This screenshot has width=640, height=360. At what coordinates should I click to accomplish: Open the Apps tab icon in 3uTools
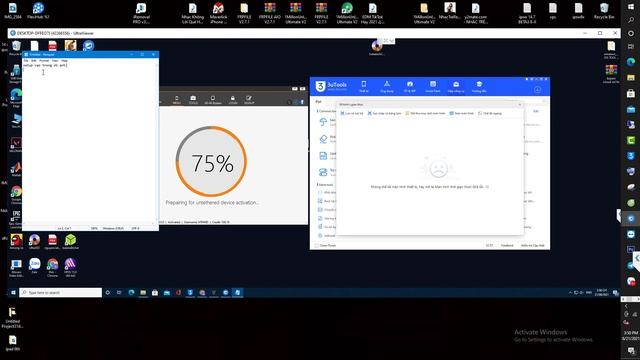(x=387, y=86)
